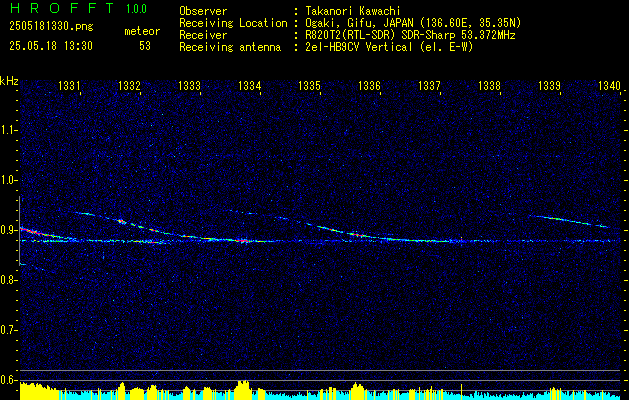
Task: Click the 1339 time marker
Action: click(x=550, y=85)
